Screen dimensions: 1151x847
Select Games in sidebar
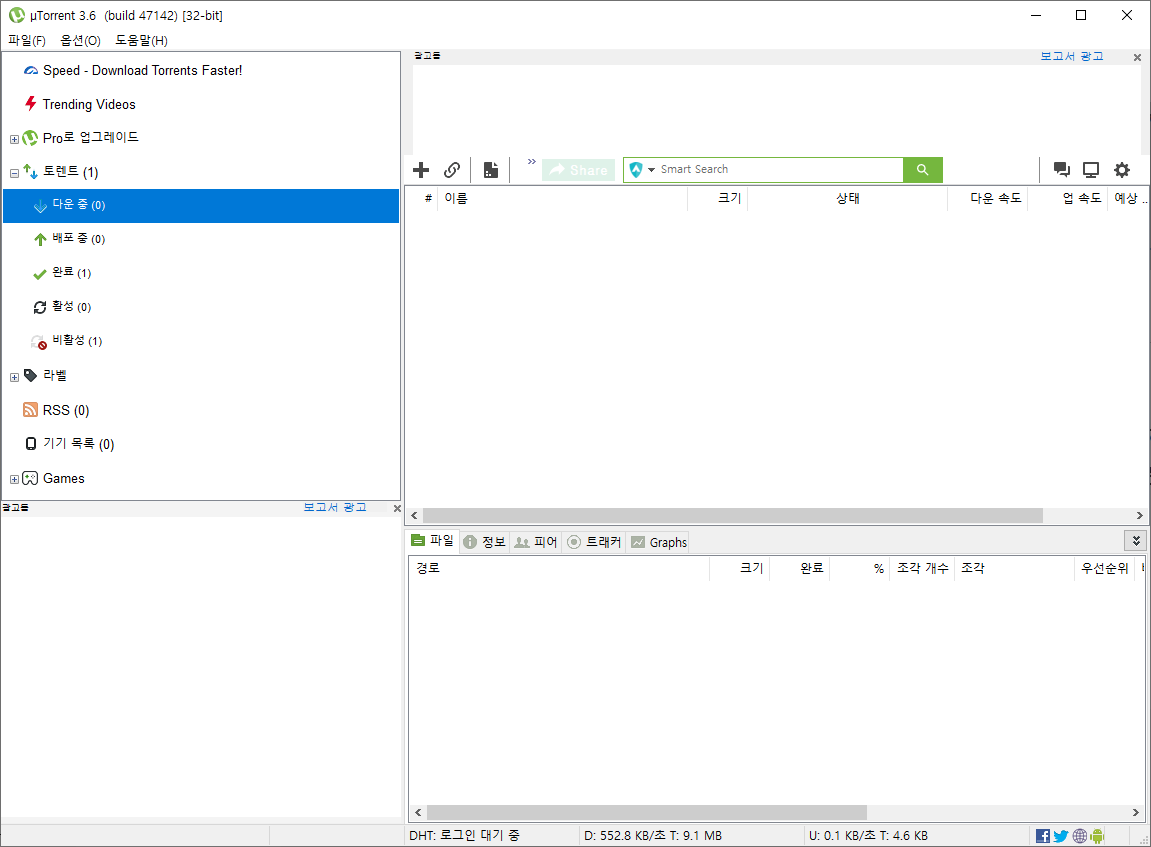(x=64, y=479)
